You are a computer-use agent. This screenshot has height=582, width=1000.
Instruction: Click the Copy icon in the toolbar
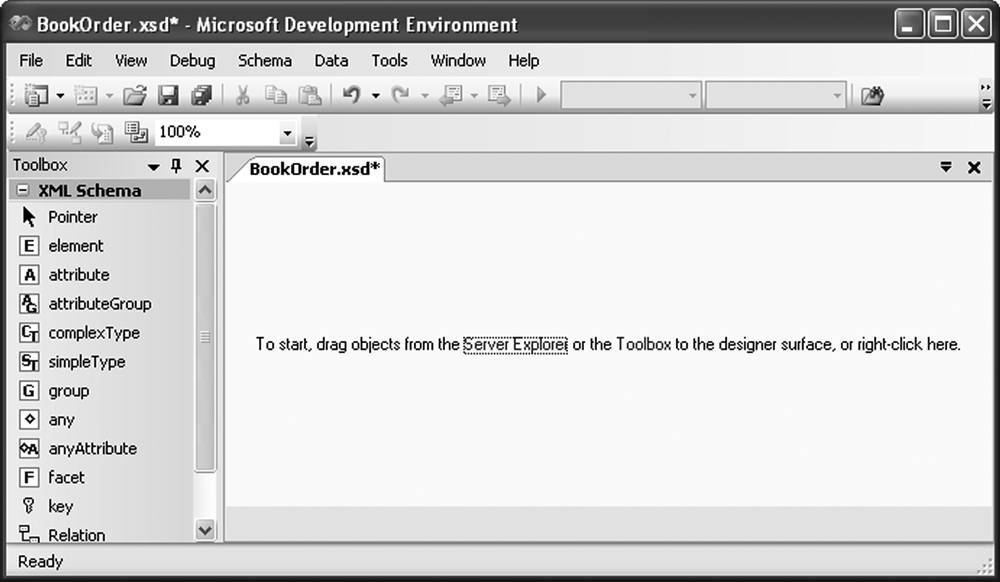[276, 96]
